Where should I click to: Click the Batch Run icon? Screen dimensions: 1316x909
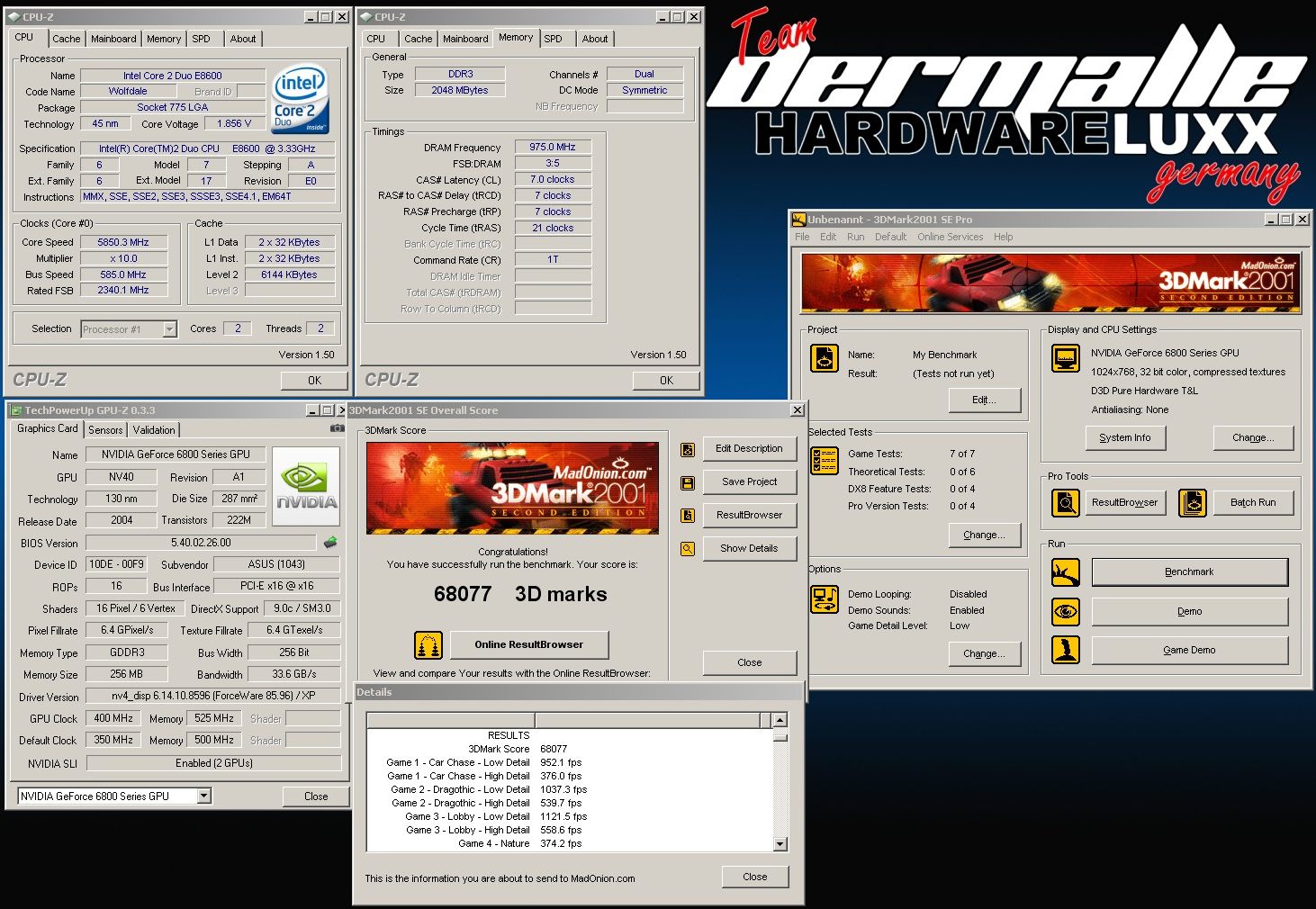(1193, 502)
